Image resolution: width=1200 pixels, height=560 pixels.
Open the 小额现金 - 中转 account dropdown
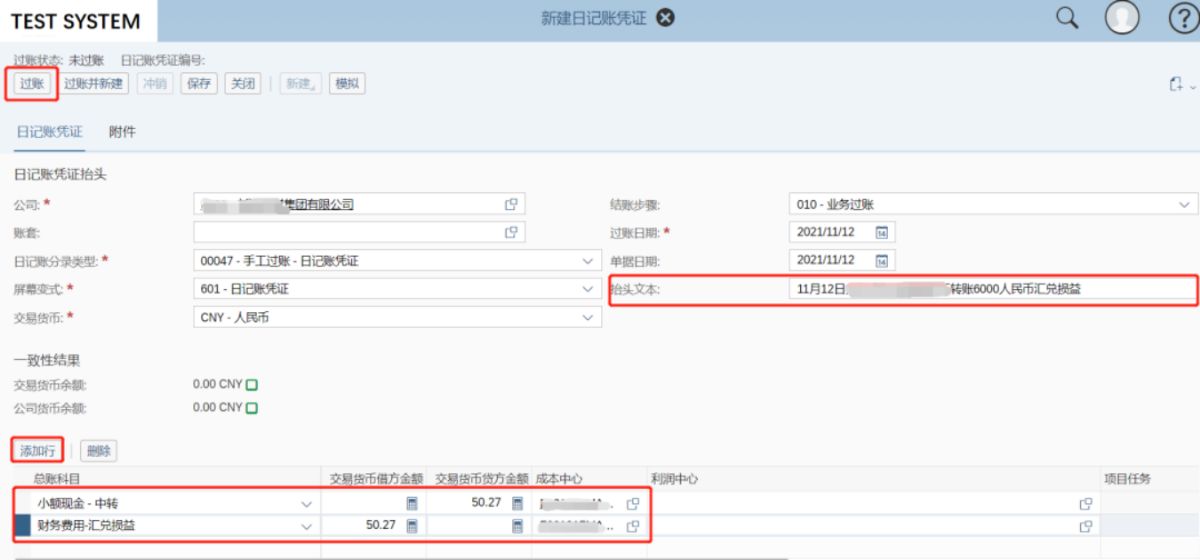click(x=305, y=503)
